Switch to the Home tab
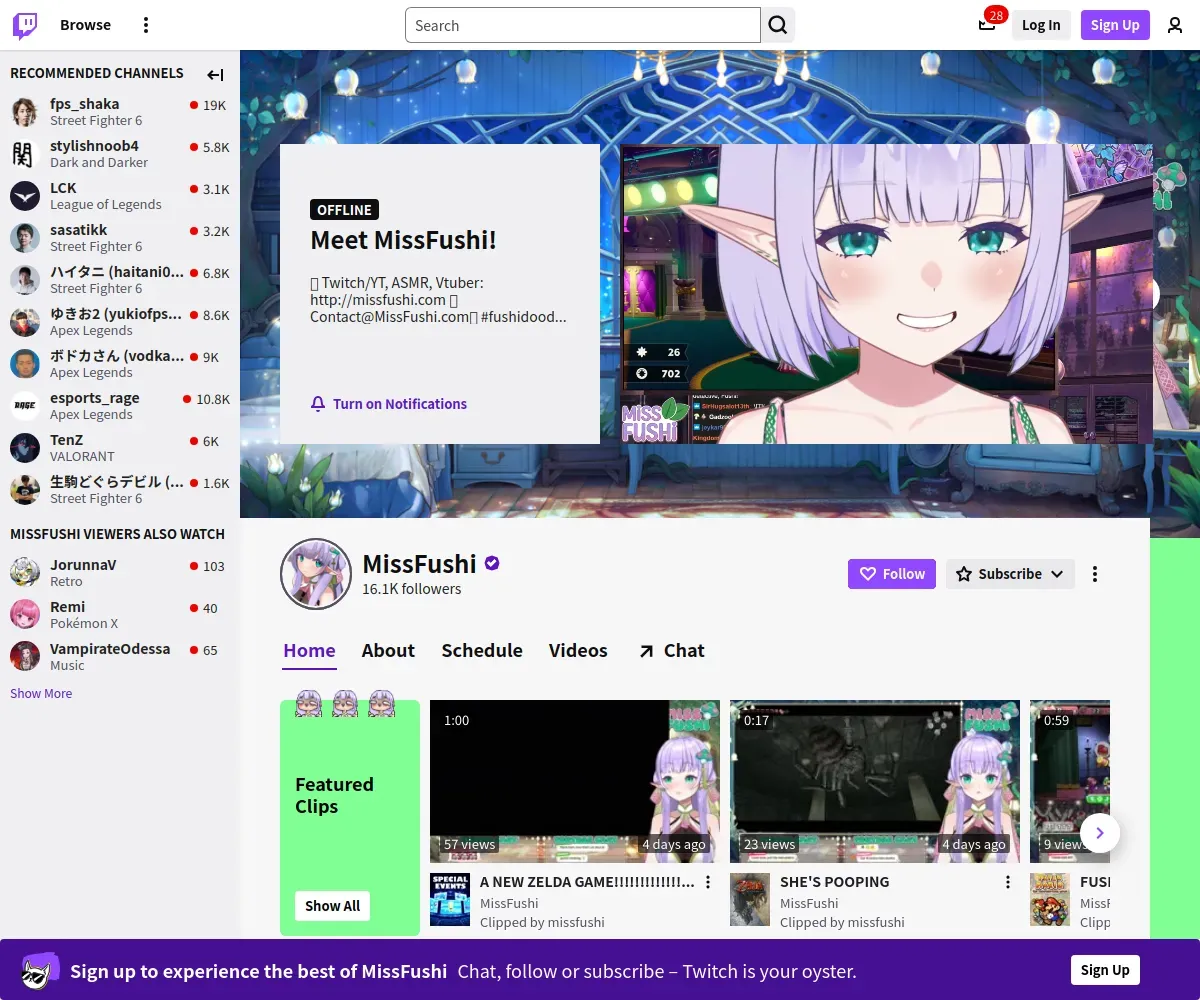Viewport: 1200px width, 1000px height. tap(310, 651)
